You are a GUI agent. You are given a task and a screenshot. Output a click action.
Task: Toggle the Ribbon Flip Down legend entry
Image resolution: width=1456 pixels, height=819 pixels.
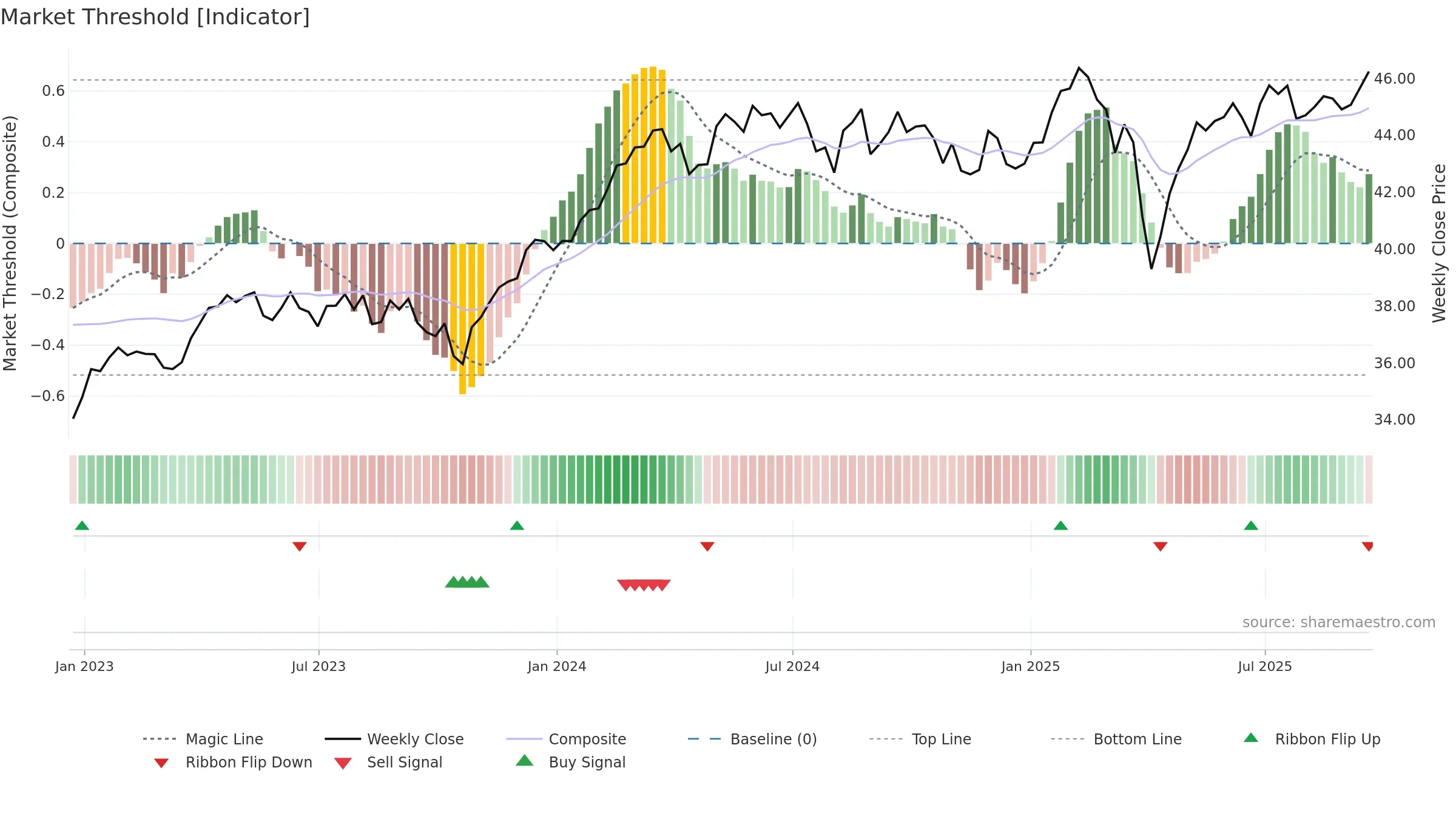coord(233,762)
